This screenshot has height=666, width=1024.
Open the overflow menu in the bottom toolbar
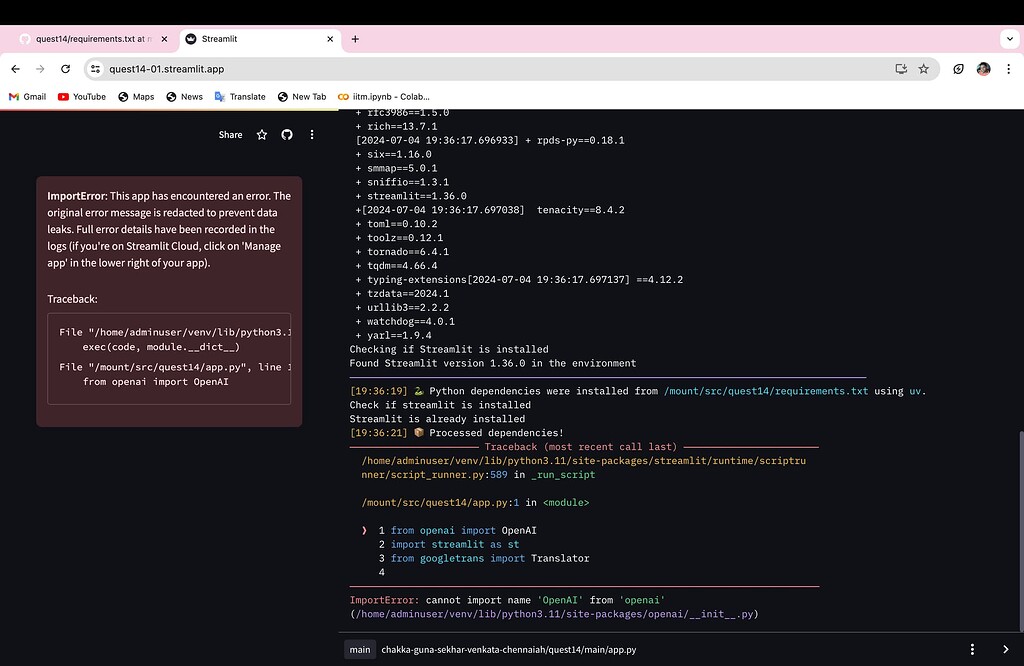point(971,649)
